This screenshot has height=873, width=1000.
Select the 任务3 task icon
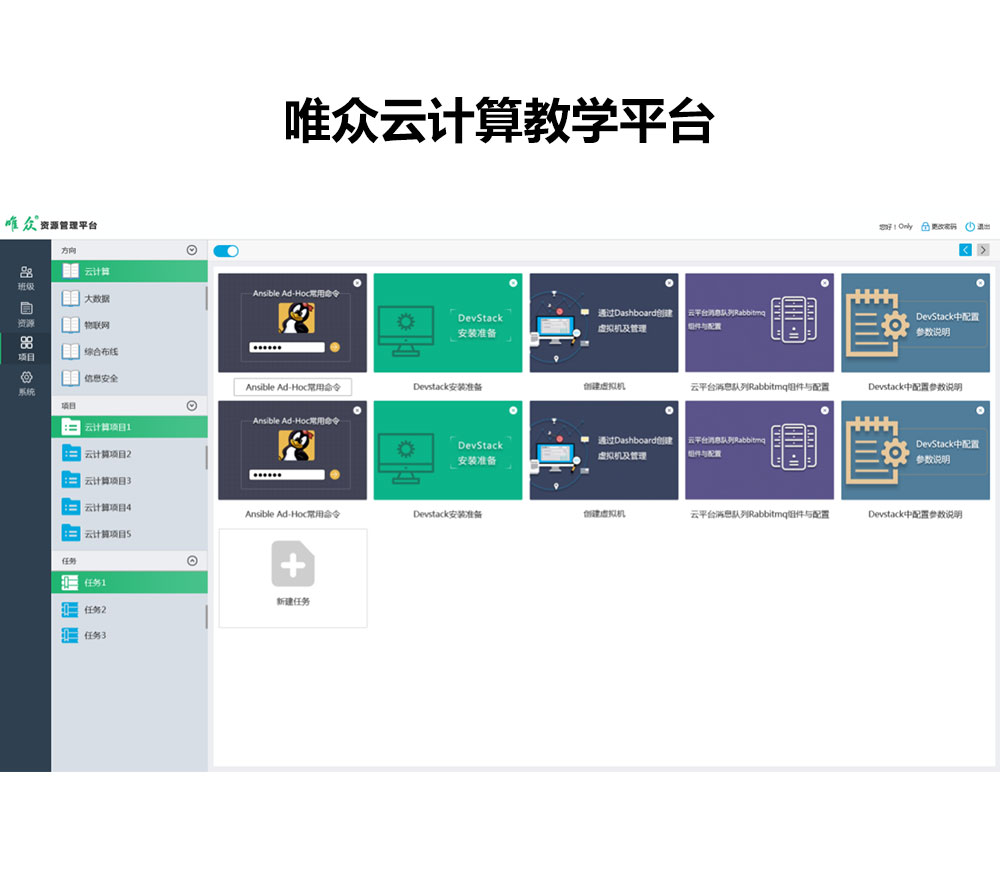pos(70,635)
